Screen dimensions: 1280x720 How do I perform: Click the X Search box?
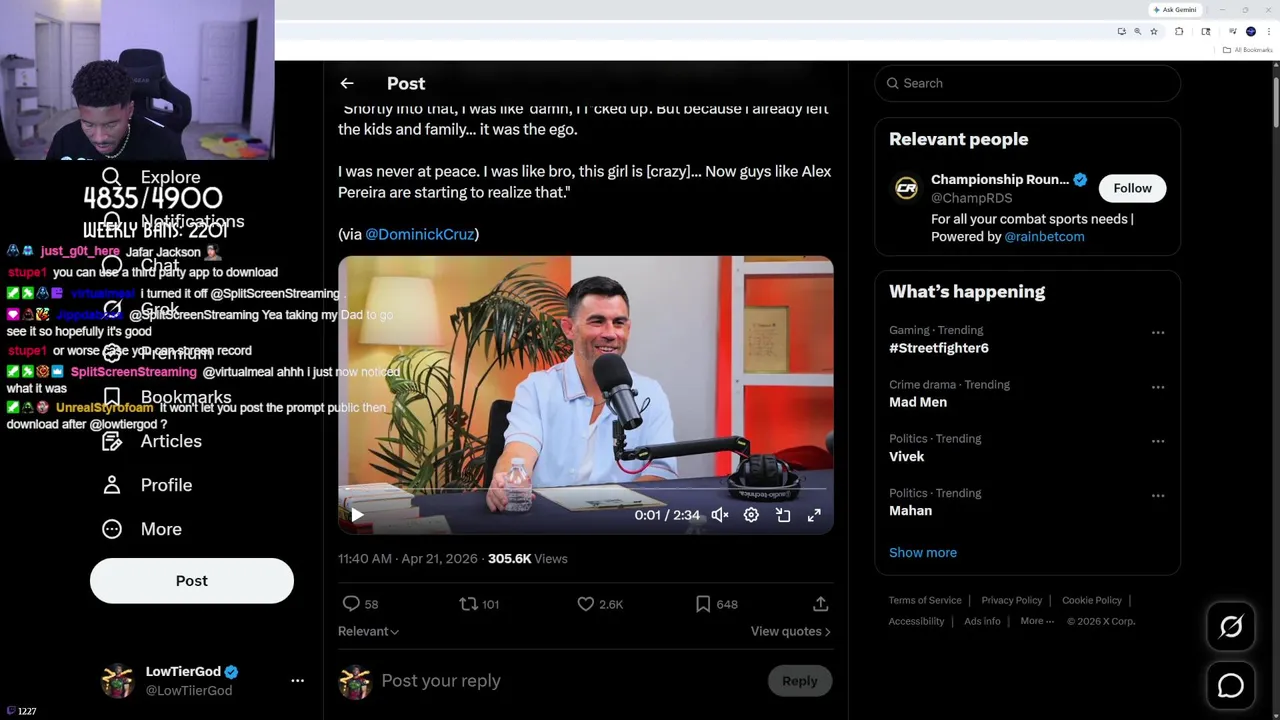point(1028,83)
